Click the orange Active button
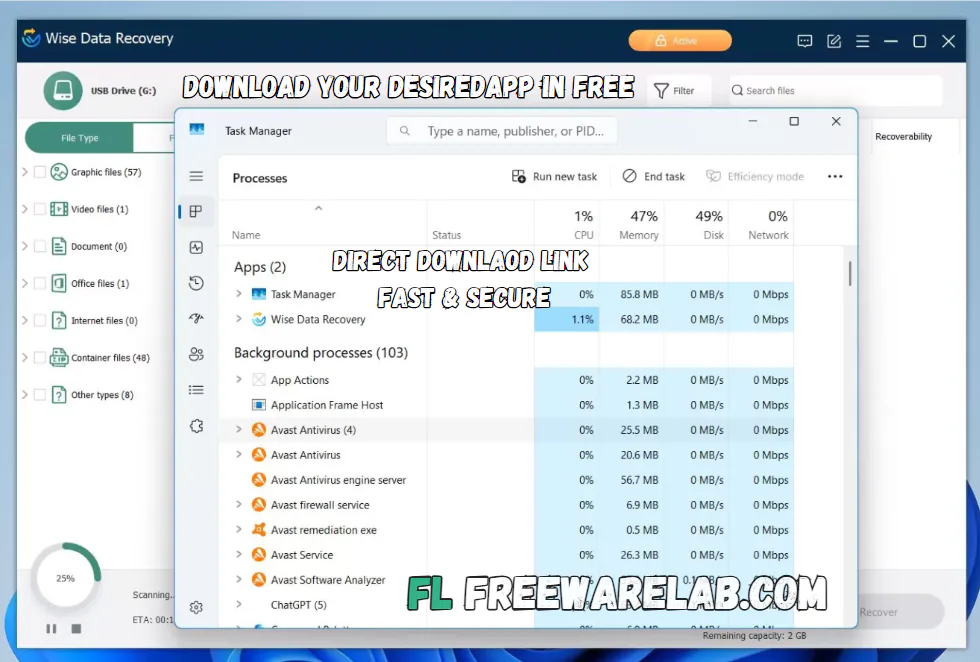Viewport: 980px width, 662px height. point(680,41)
